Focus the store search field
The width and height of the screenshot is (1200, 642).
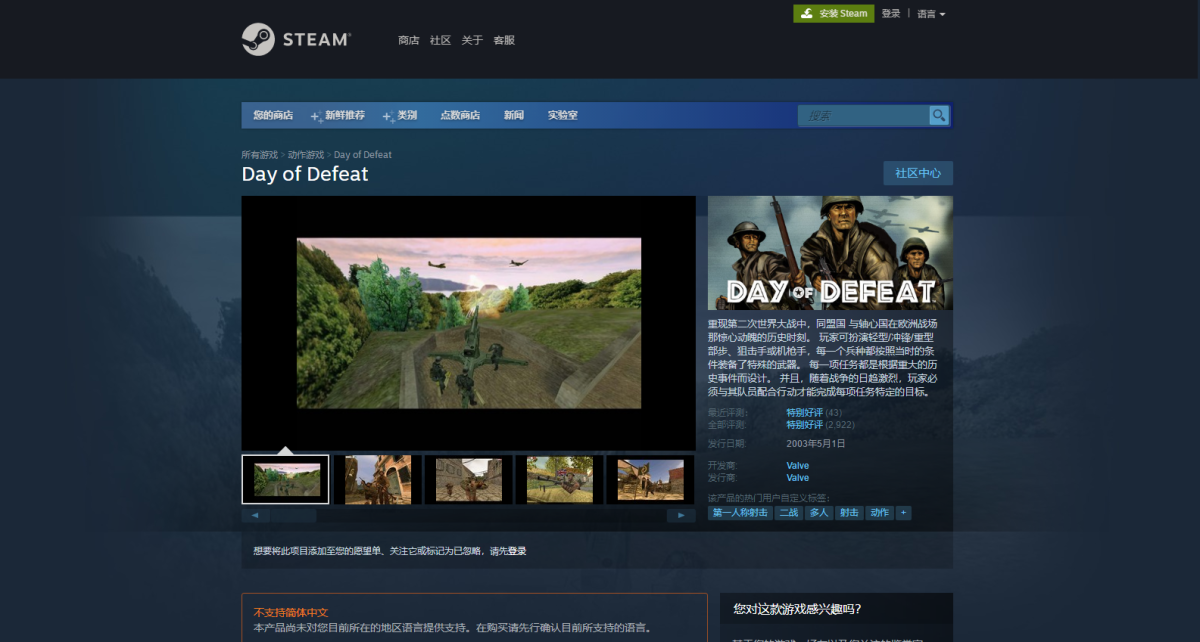click(864, 116)
